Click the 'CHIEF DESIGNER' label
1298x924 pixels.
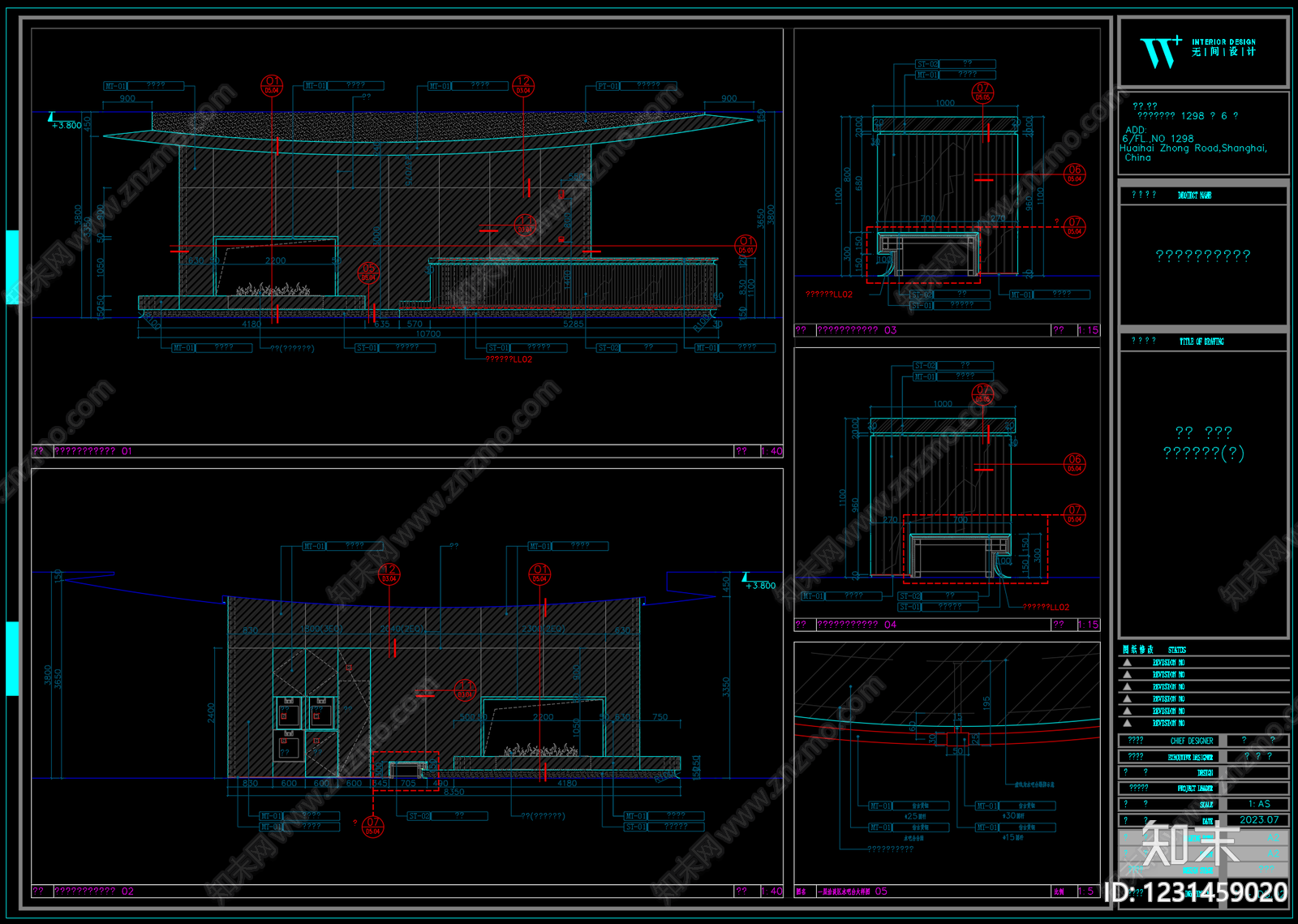(x=1192, y=741)
